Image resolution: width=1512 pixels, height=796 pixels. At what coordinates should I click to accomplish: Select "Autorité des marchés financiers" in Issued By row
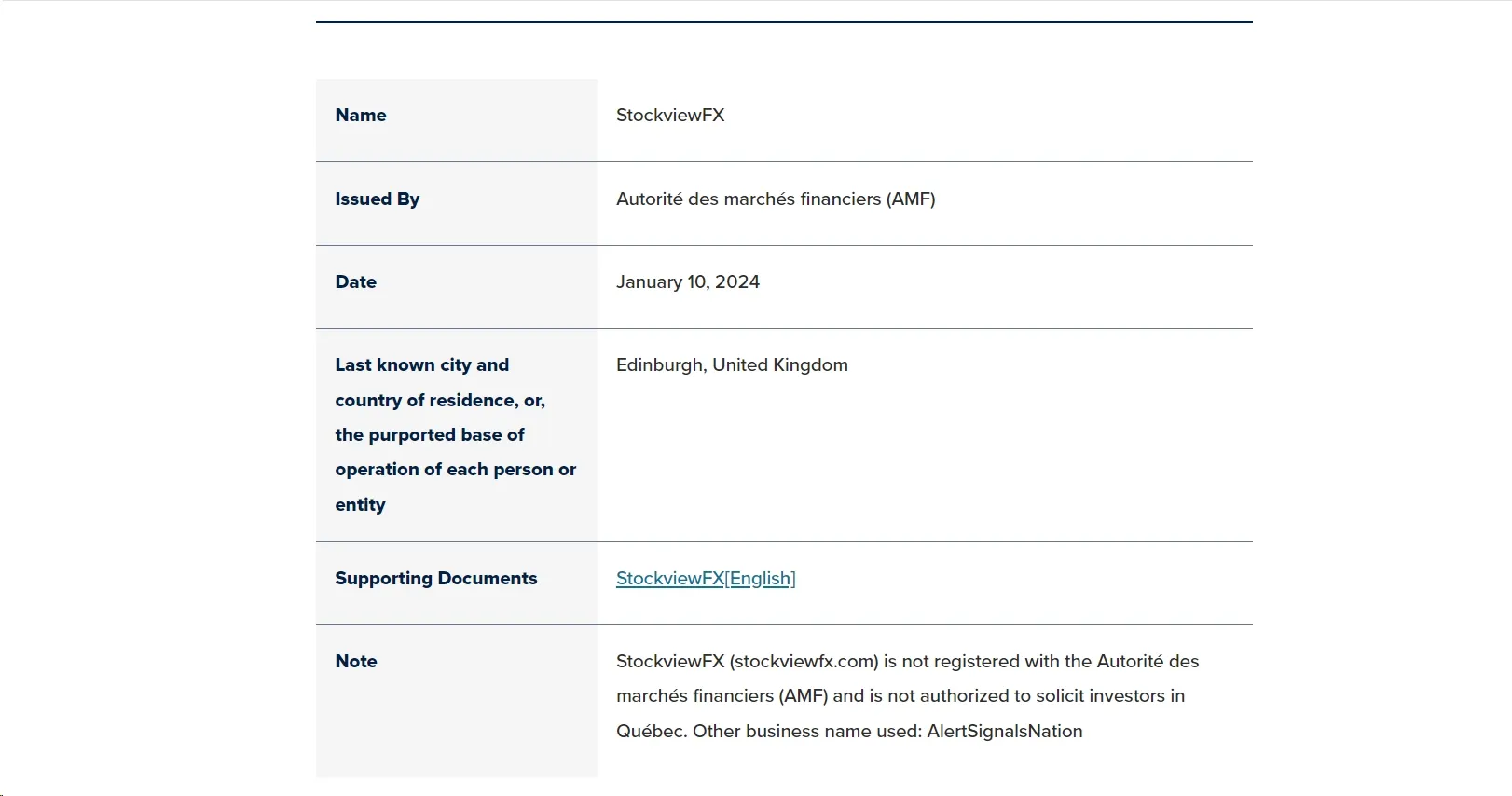(x=749, y=199)
